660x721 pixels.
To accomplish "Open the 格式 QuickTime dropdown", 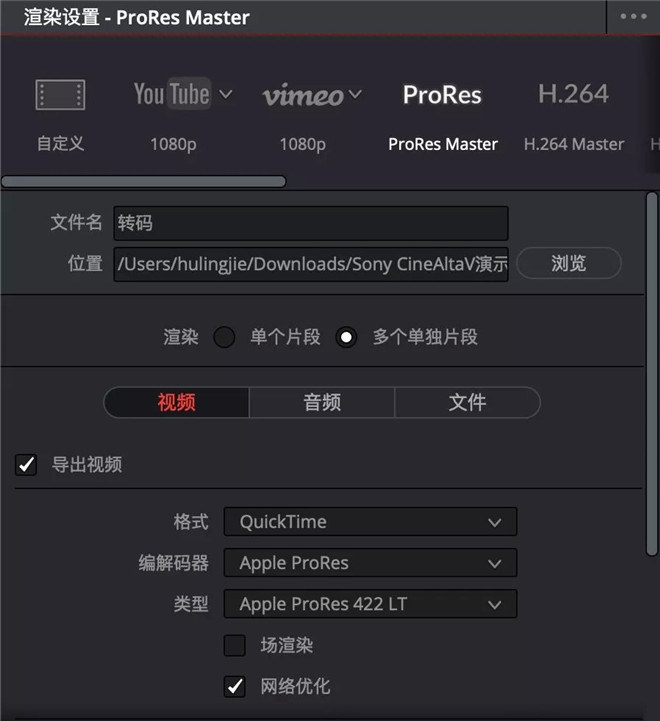I will click(x=370, y=522).
